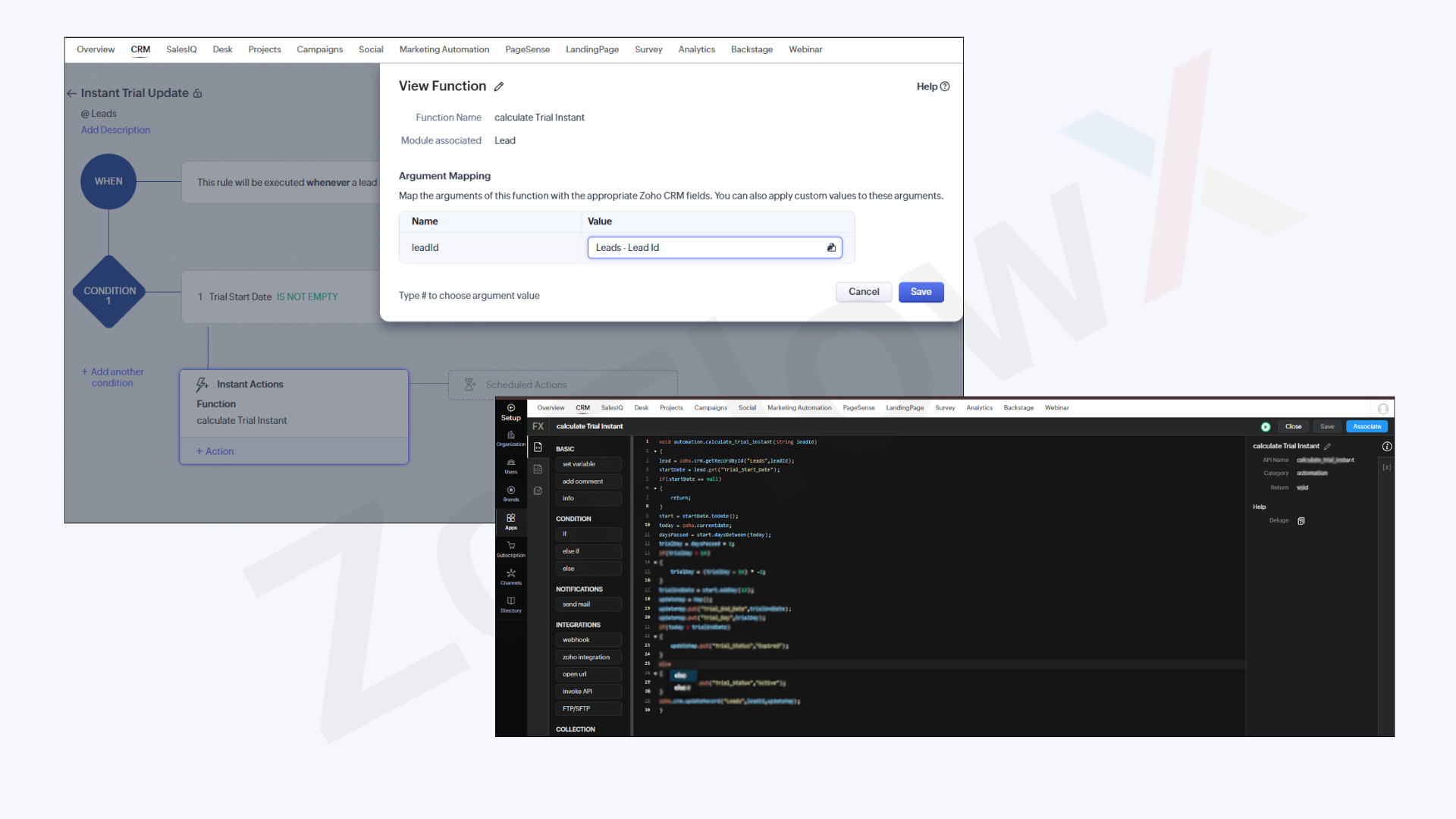Click the blue Save button in dialog
The image size is (1456, 819).
pyautogui.click(x=921, y=292)
